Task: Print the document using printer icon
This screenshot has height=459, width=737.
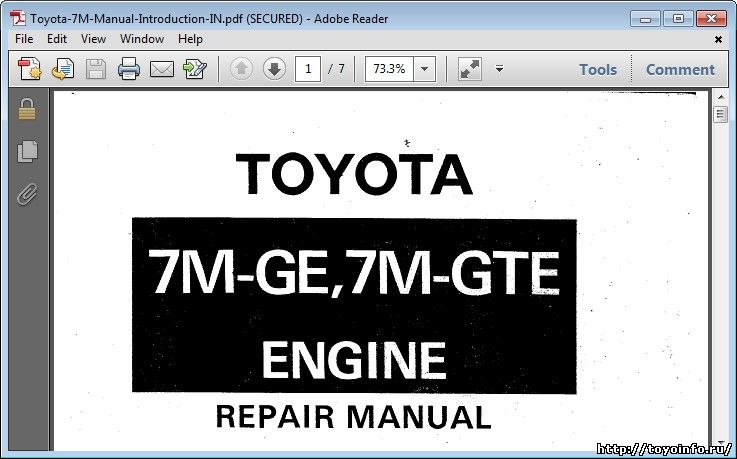Action: click(129, 69)
